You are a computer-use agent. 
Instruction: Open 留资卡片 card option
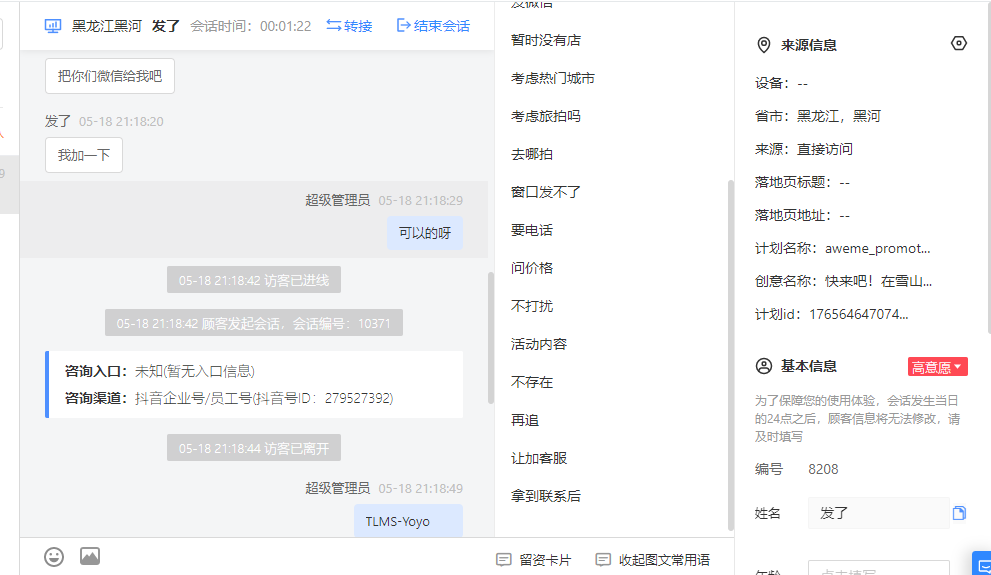(533, 560)
